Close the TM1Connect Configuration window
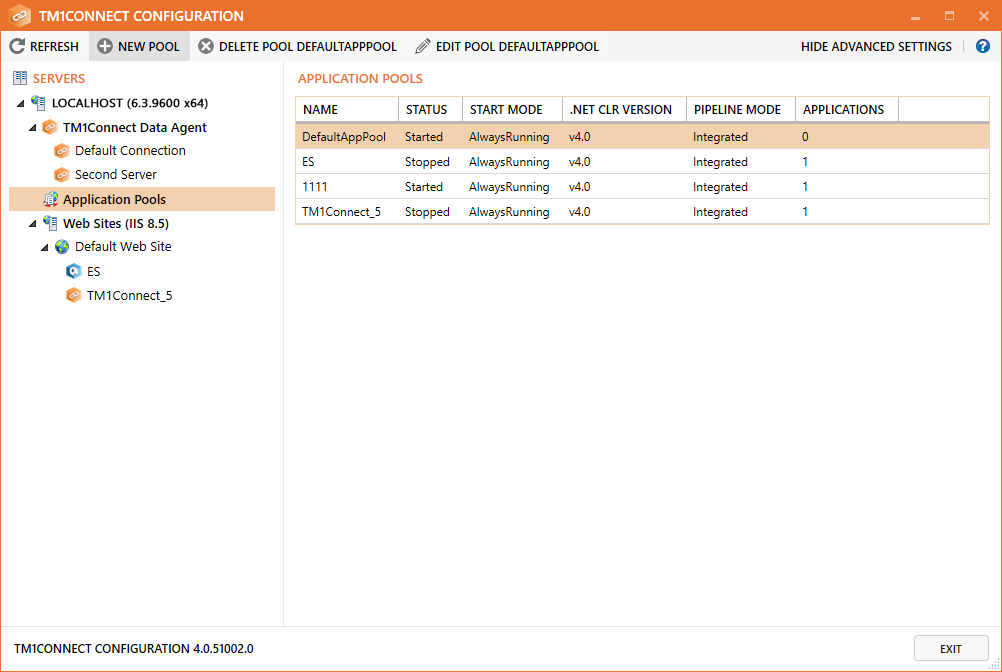This screenshot has height=672, width=1002. click(983, 16)
